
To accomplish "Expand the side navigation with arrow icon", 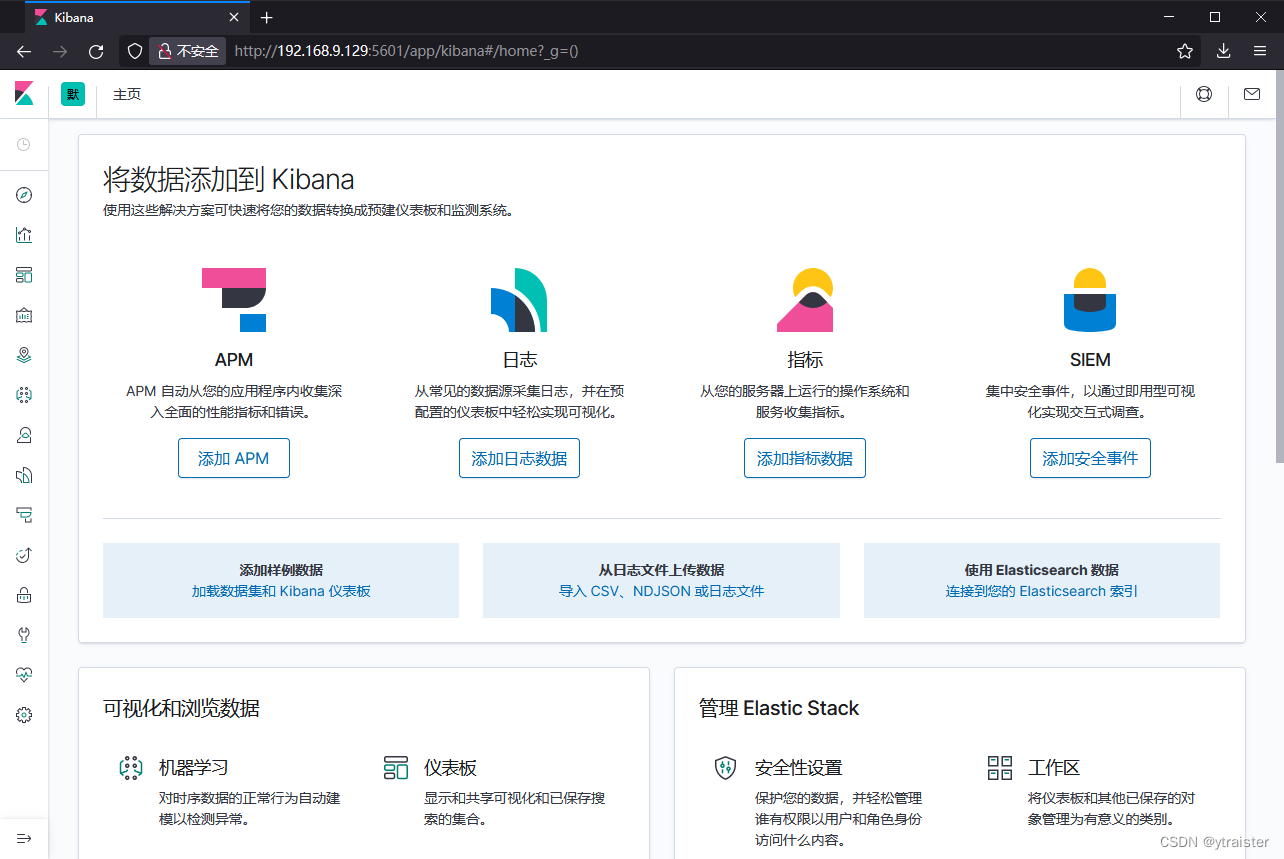I will coord(24,838).
